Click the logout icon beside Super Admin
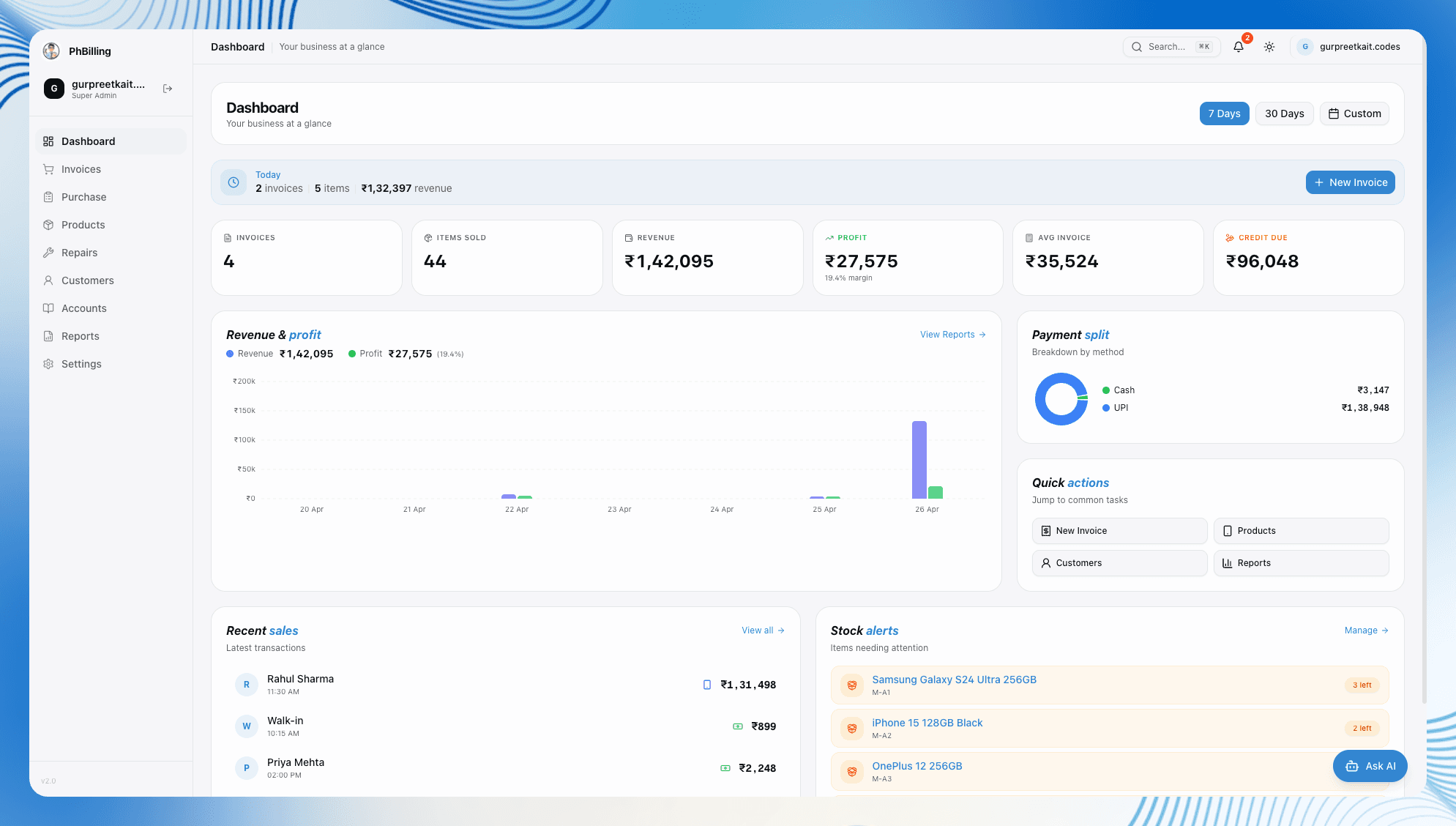 click(x=168, y=89)
